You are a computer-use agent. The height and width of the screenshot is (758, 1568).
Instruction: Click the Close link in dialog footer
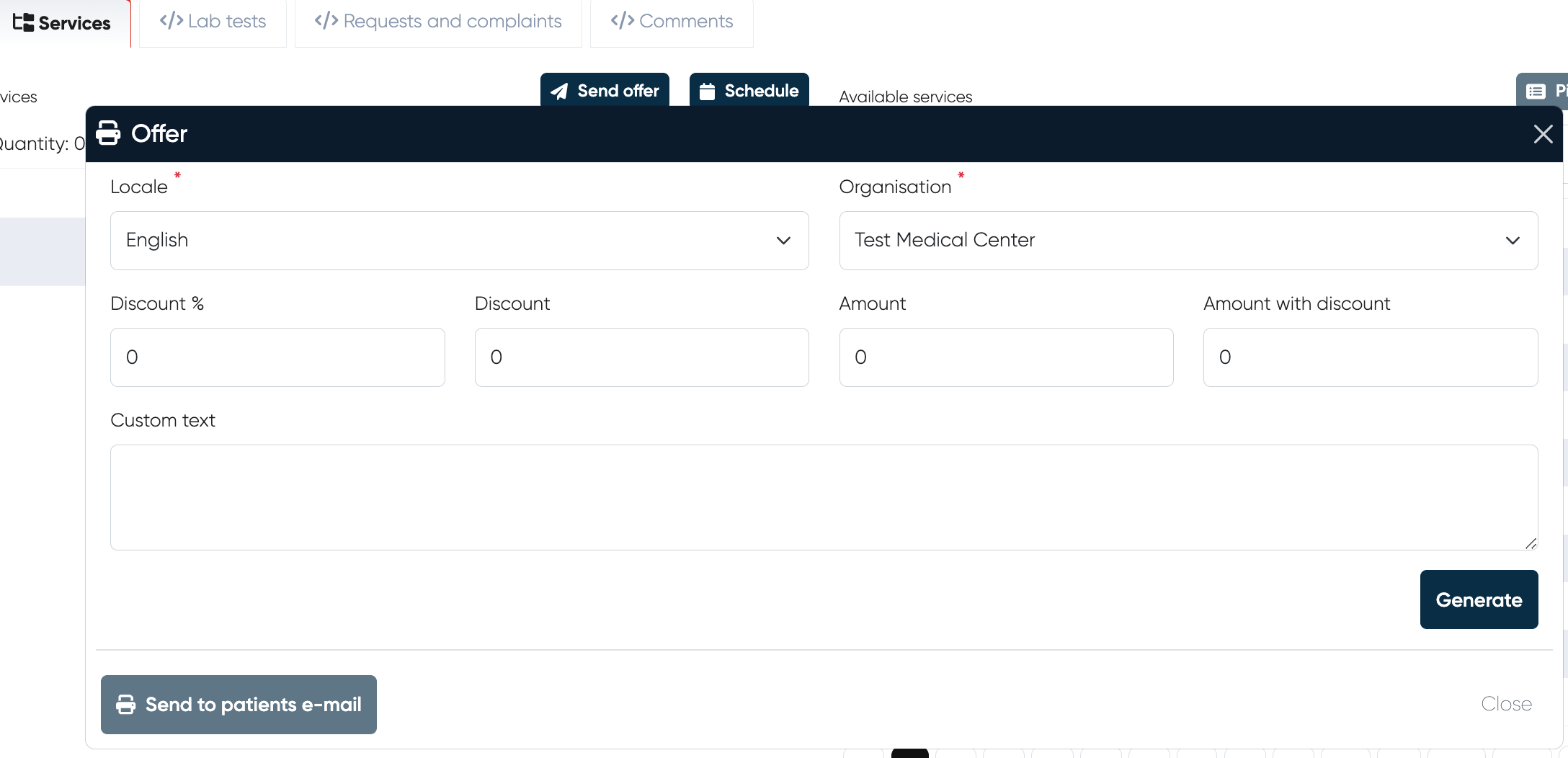click(1506, 704)
